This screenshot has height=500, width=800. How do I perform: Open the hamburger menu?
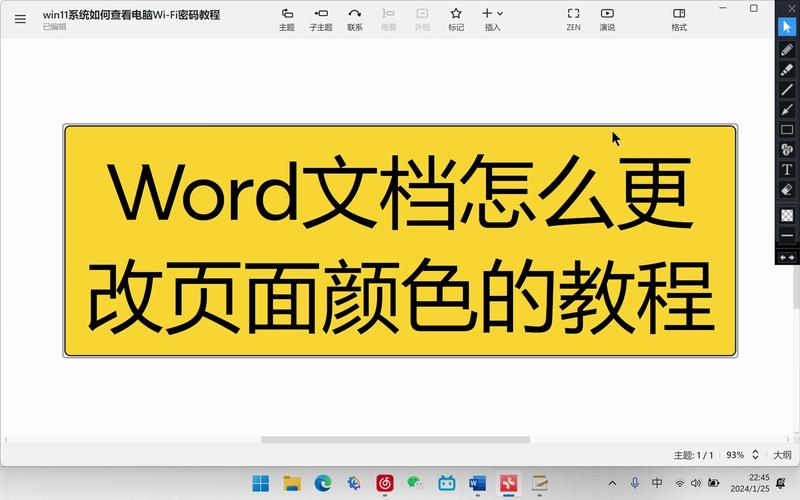click(x=20, y=20)
